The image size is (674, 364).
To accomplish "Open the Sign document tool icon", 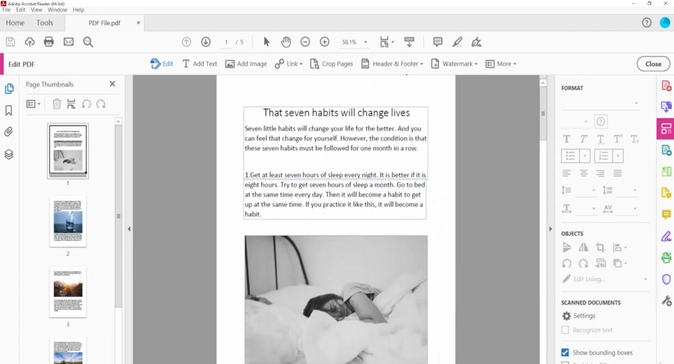I will point(476,42).
